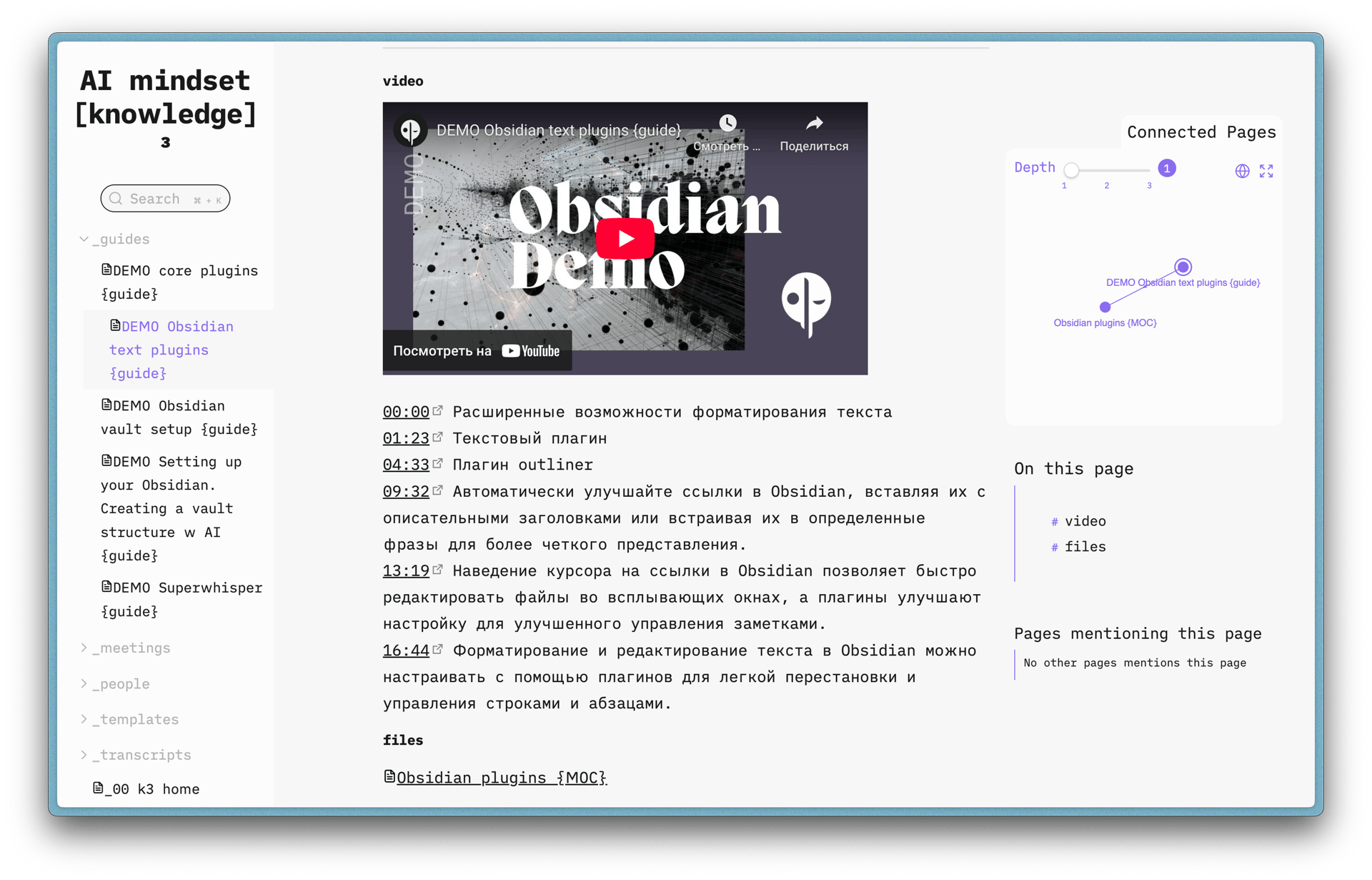Expand the graph to fullscreen
This screenshot has width=1372, height=880.
pyautogui.click(x=1266, y=171)
